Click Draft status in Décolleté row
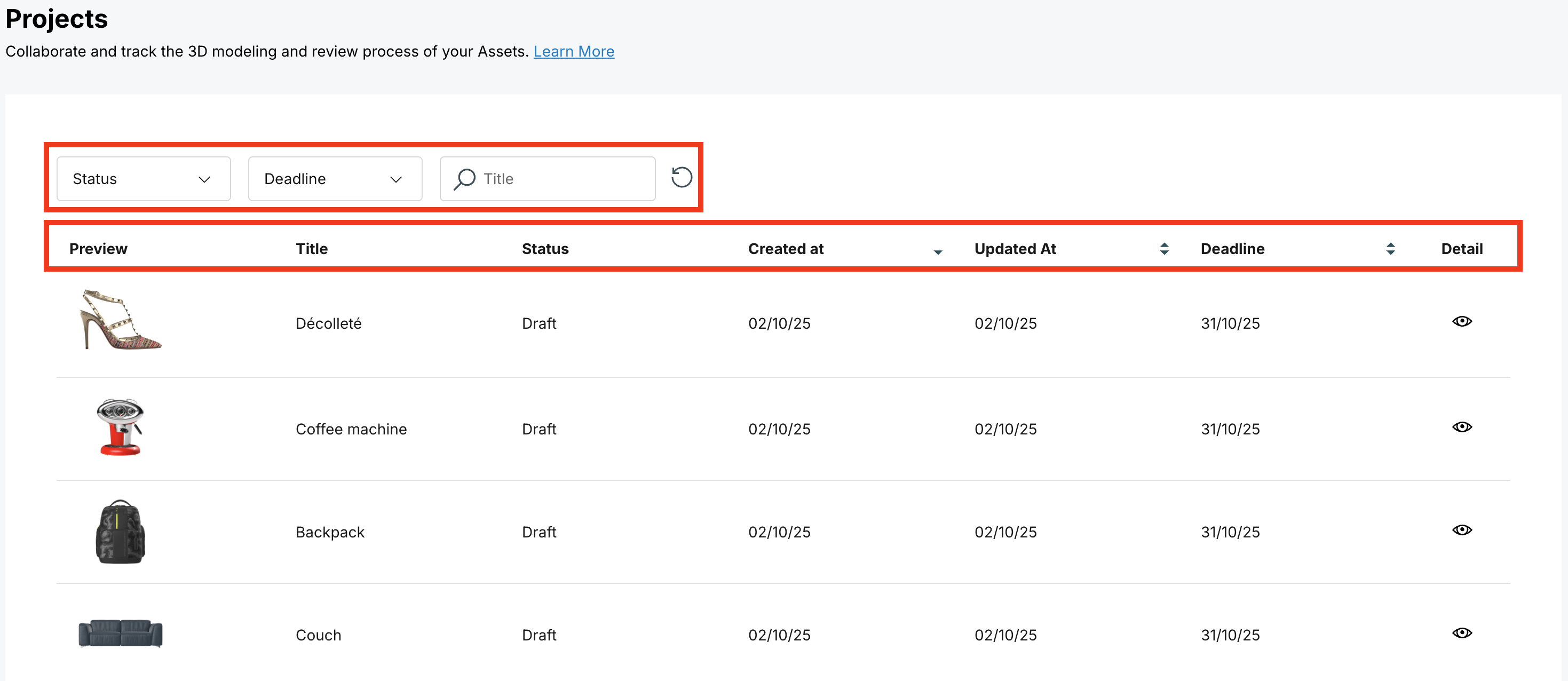1568x681 pixels. point(540,323)
